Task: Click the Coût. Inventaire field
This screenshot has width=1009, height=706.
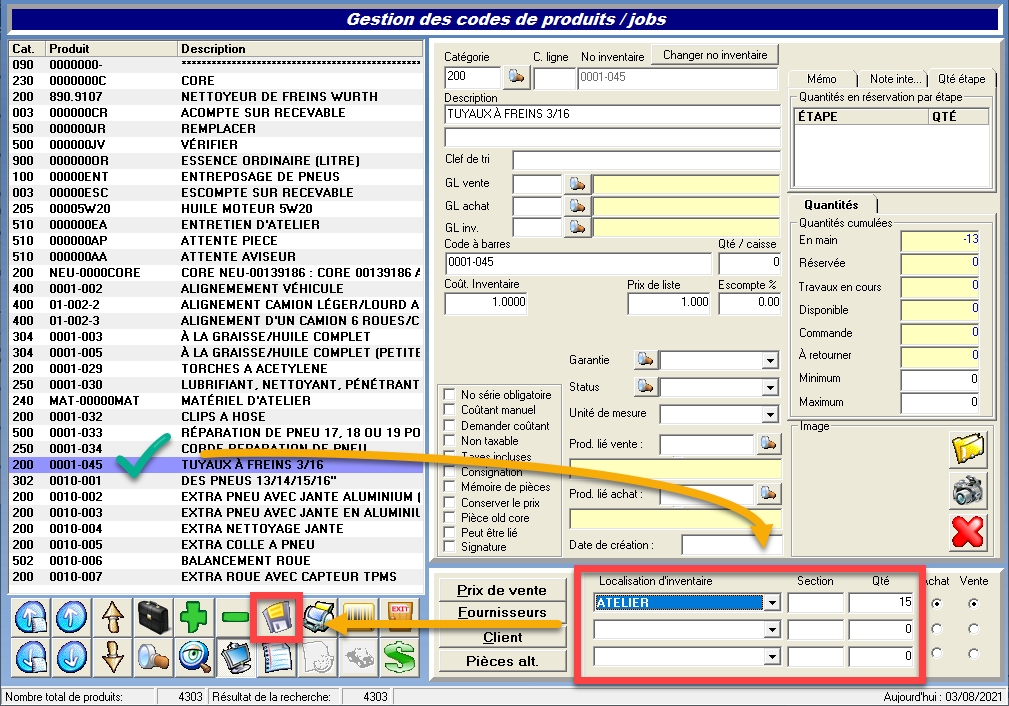Action: [486, 302]
